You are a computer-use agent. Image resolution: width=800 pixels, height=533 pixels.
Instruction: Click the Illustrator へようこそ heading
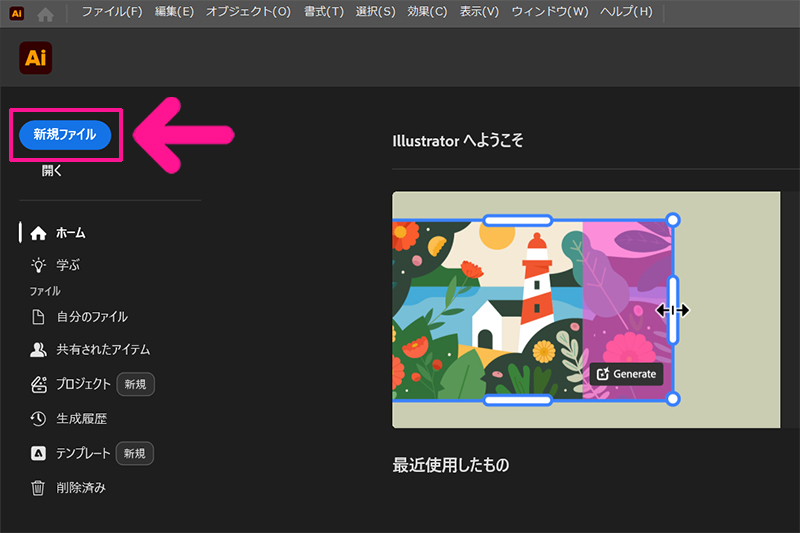click(458, 141)
